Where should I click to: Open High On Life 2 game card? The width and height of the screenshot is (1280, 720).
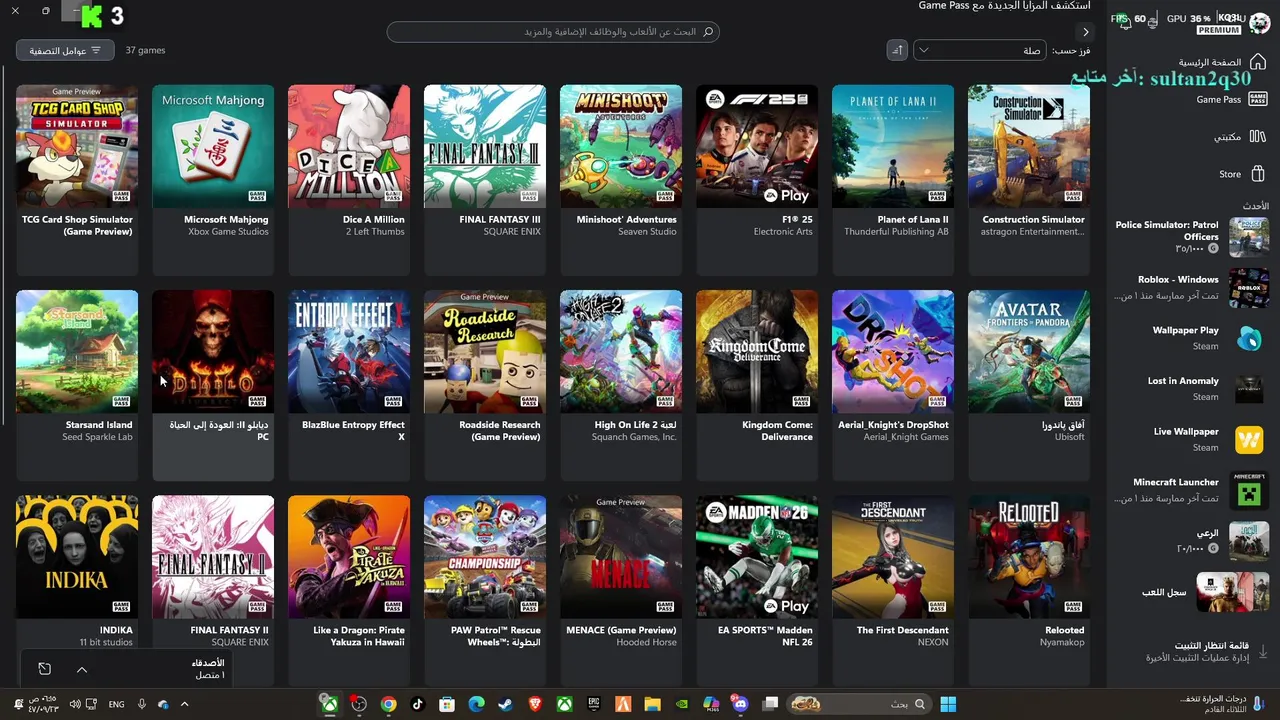click(621, 384)
